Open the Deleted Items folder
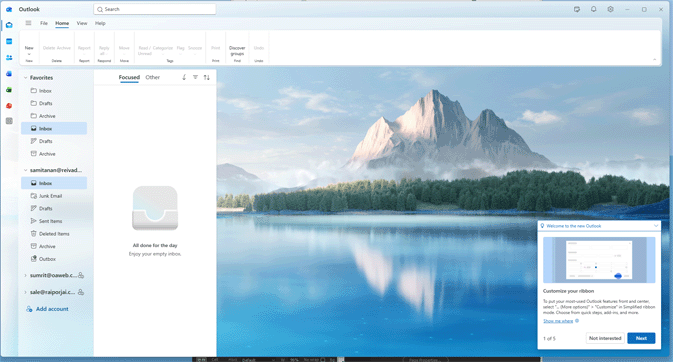Screen dimensions: 673x362 tap(54, 234)
